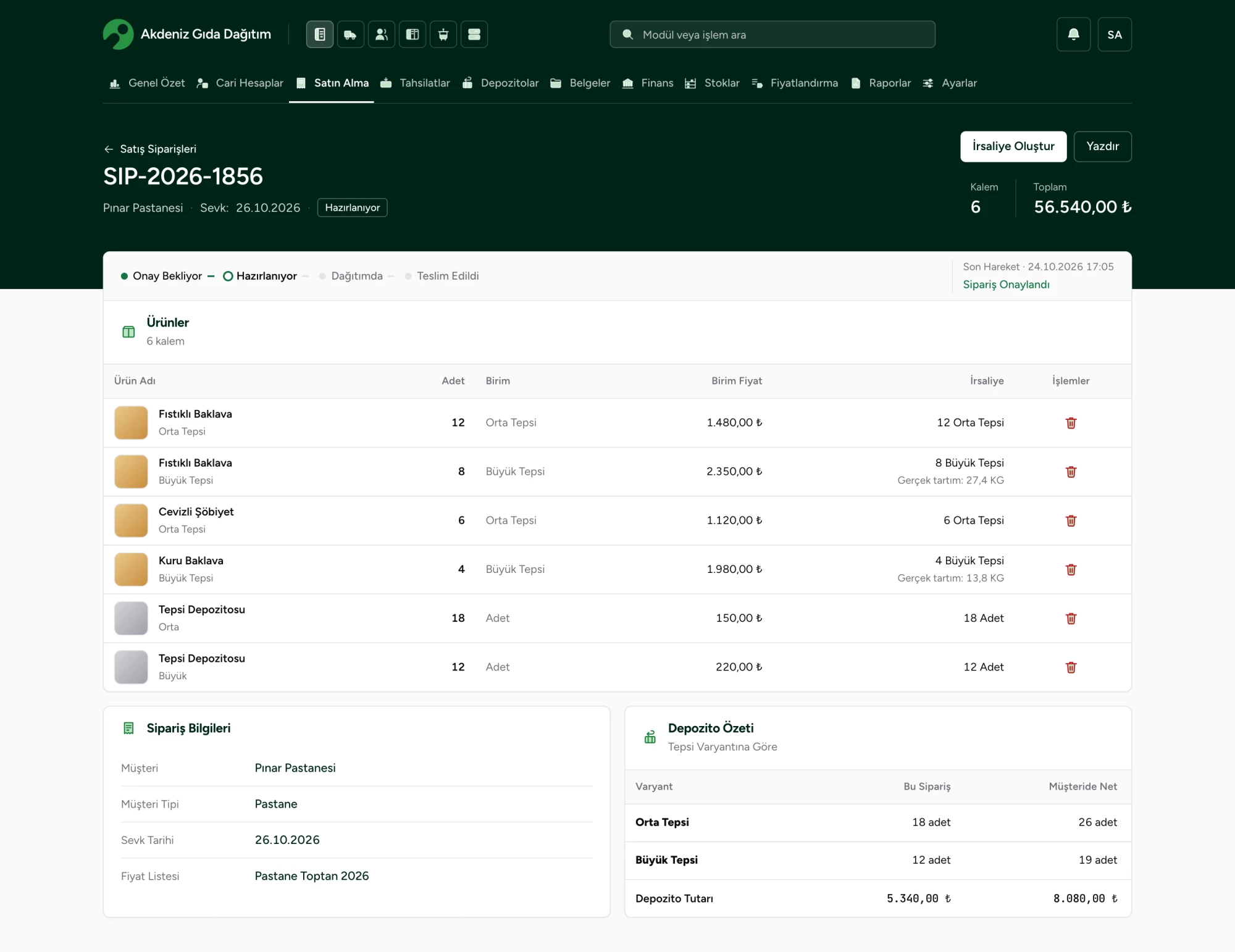Go to the Genel Özet tab
This screenshot has width=1235, height=952.
[147, 83]
